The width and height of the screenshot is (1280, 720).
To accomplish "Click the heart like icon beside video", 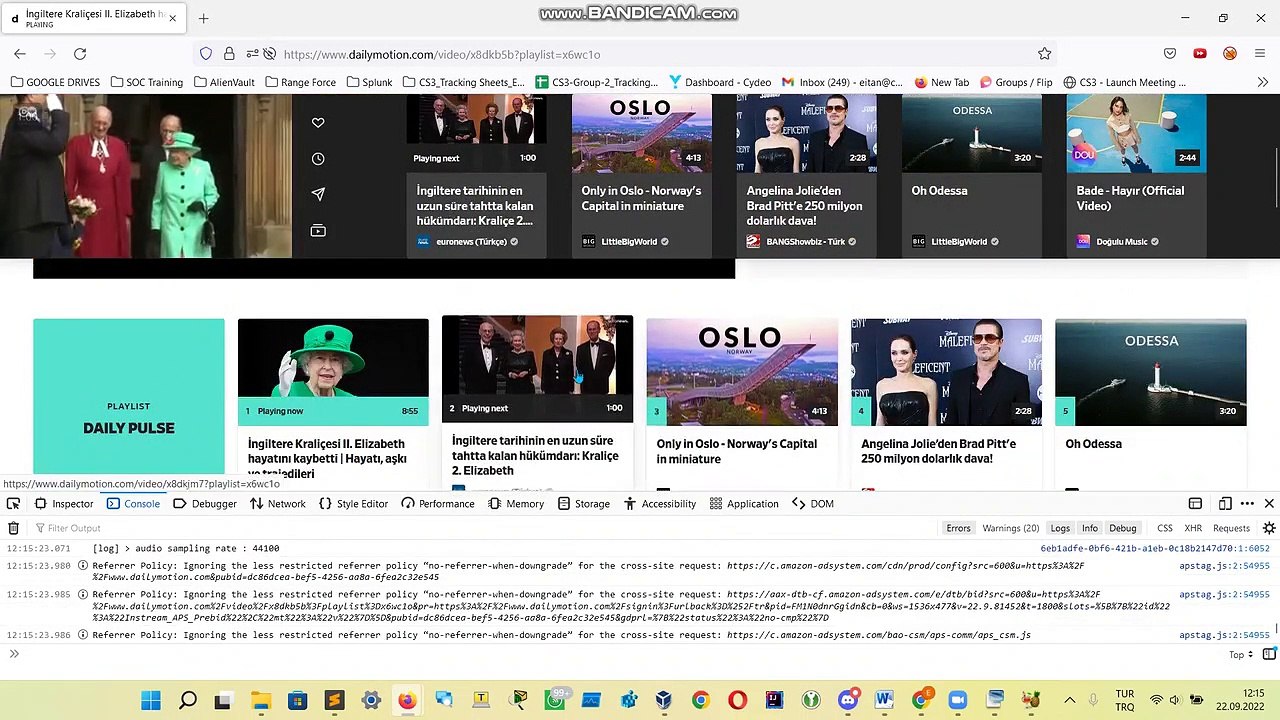I will [318, 122].
